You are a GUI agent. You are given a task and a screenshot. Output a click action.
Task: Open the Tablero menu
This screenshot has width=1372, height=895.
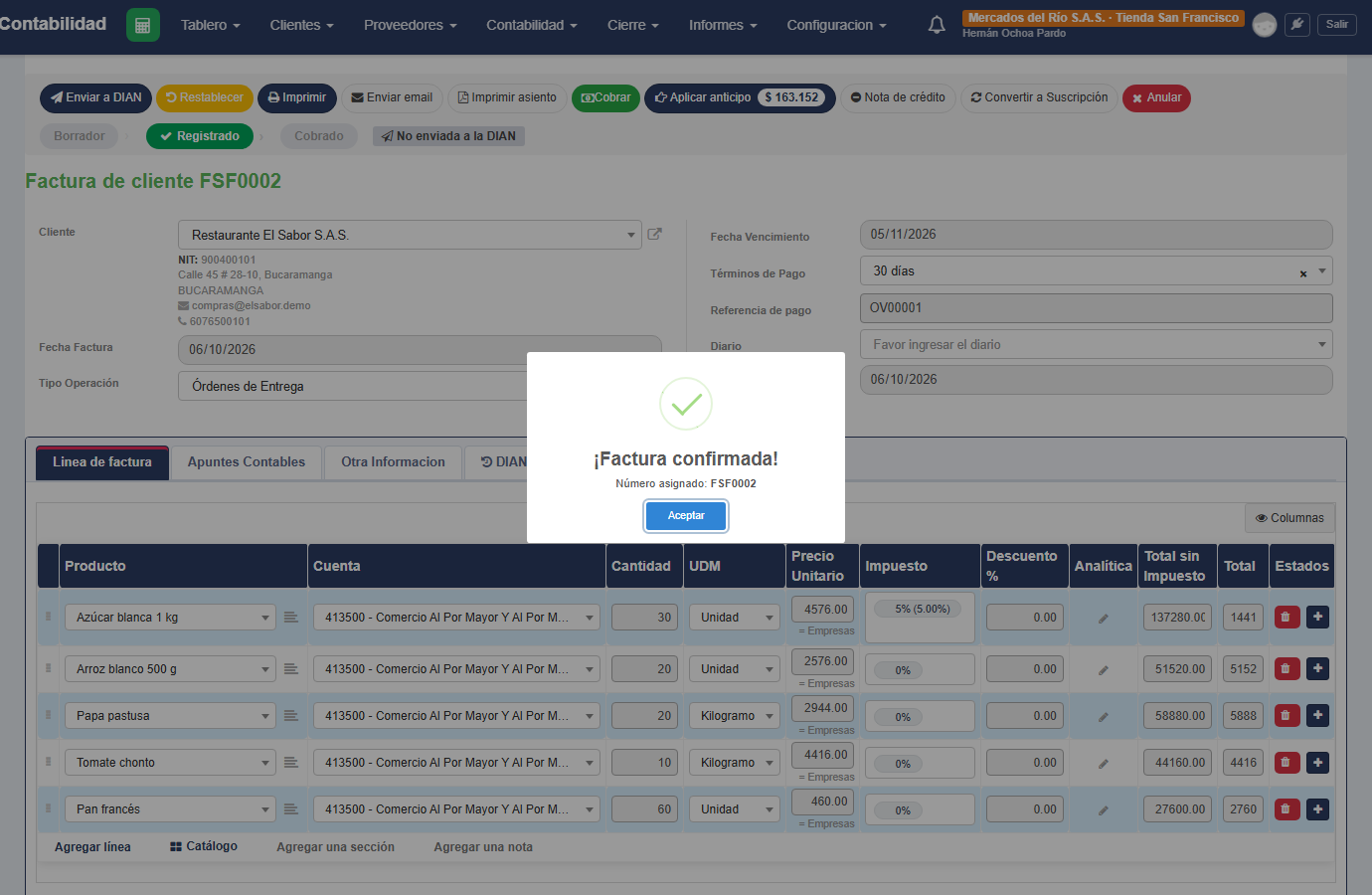[211, 25]
